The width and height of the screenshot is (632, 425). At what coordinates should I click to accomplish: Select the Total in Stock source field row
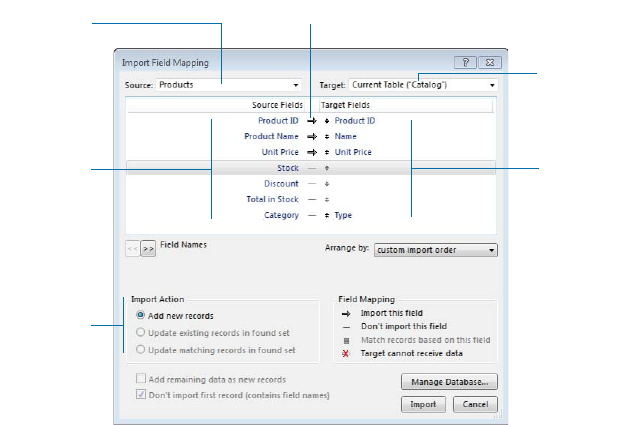[x=260, y=200]
